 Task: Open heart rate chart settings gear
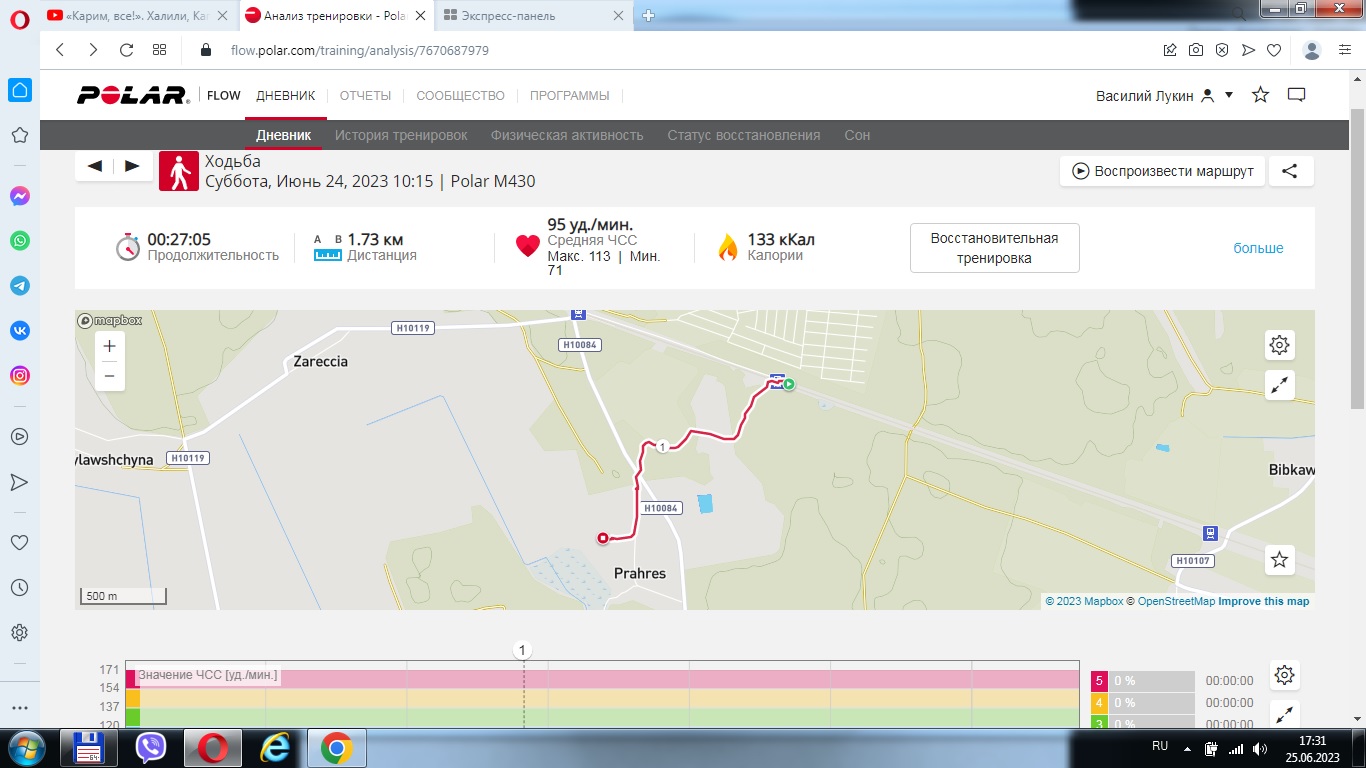[x=1285, y=675]
